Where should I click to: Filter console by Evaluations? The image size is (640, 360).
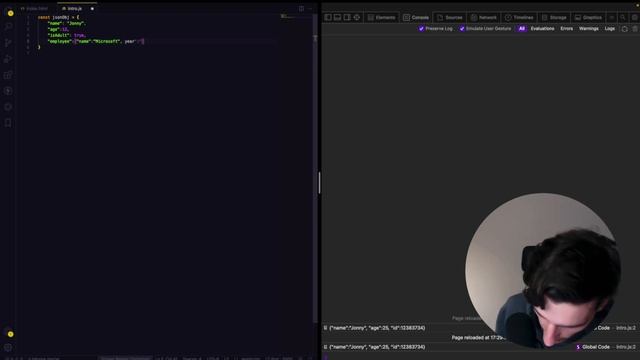542,29
